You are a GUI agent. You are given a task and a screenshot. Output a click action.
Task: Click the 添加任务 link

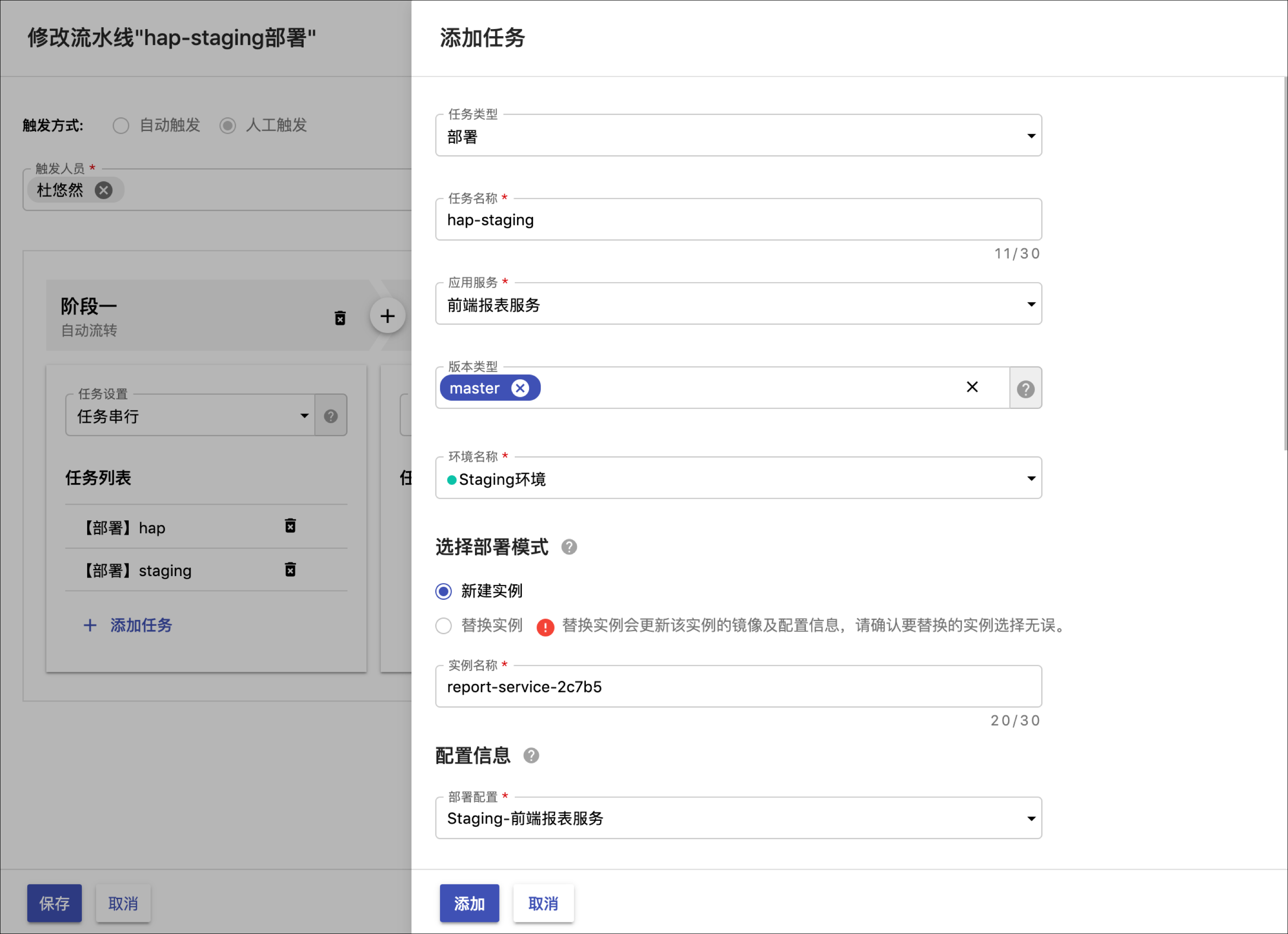pos(141,625)
